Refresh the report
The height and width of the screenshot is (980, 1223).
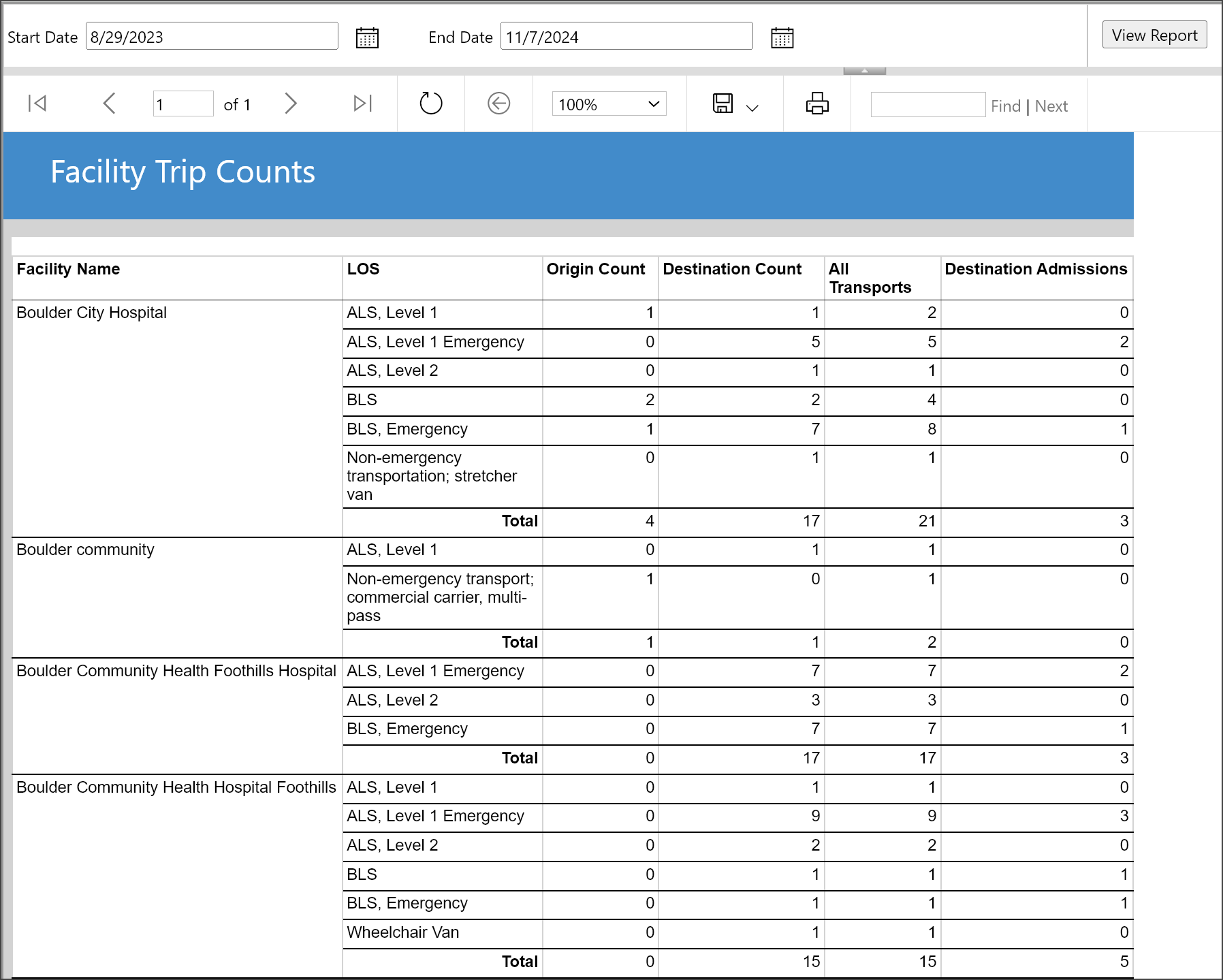point(430,104)
